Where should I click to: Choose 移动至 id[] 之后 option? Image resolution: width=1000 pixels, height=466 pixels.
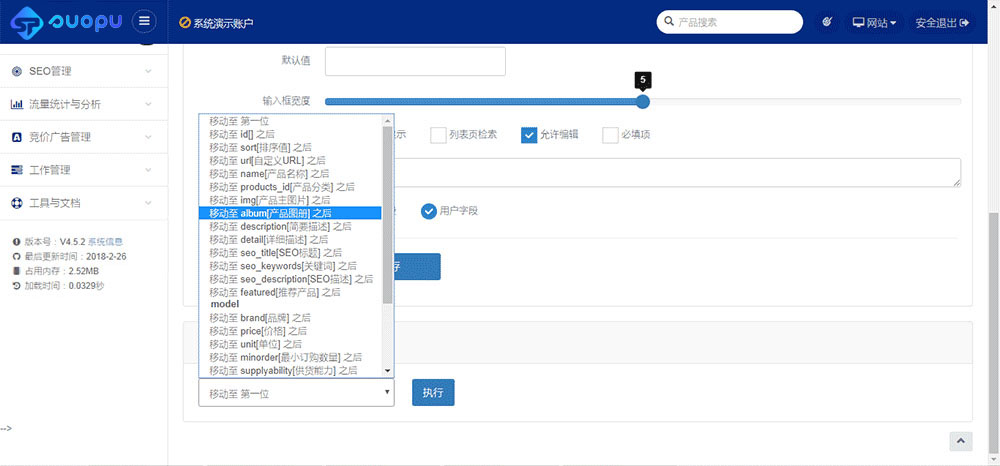[290, 134]
